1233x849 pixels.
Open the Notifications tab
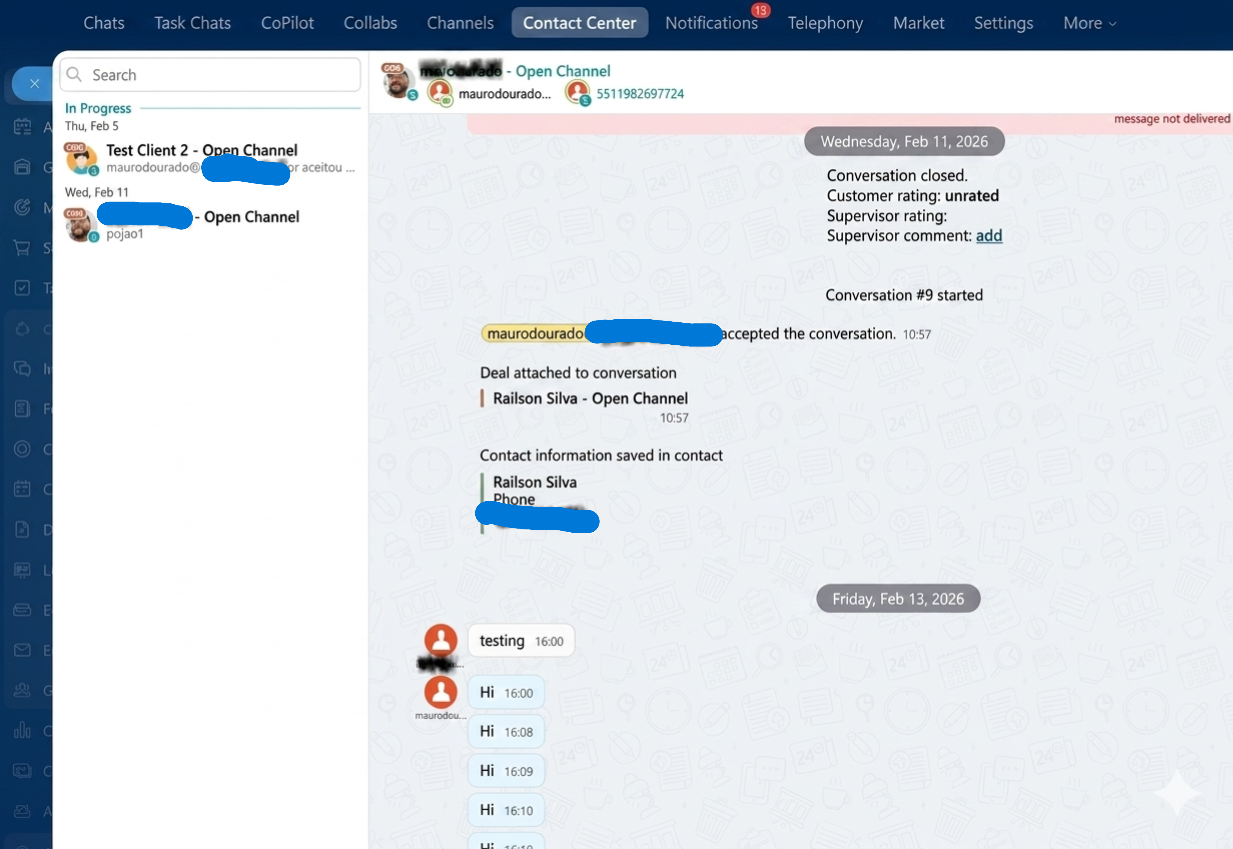click(711, 23)
